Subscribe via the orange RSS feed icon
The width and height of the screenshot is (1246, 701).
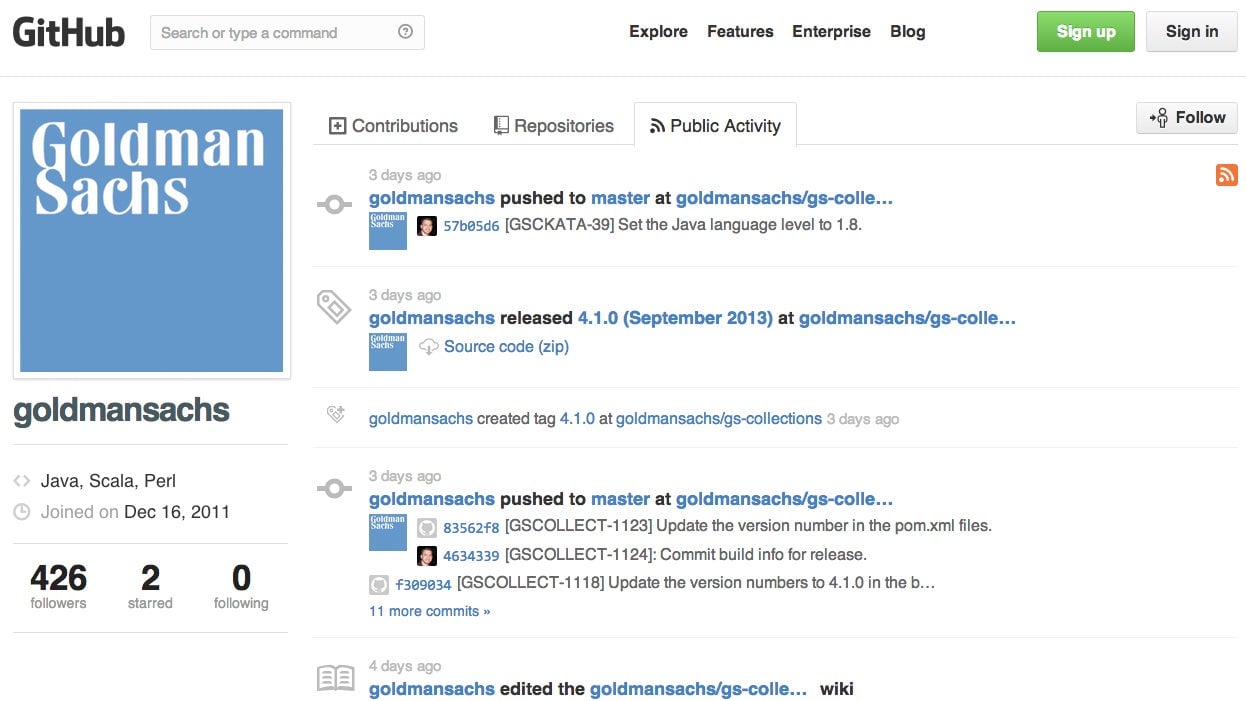[1226, 175]
